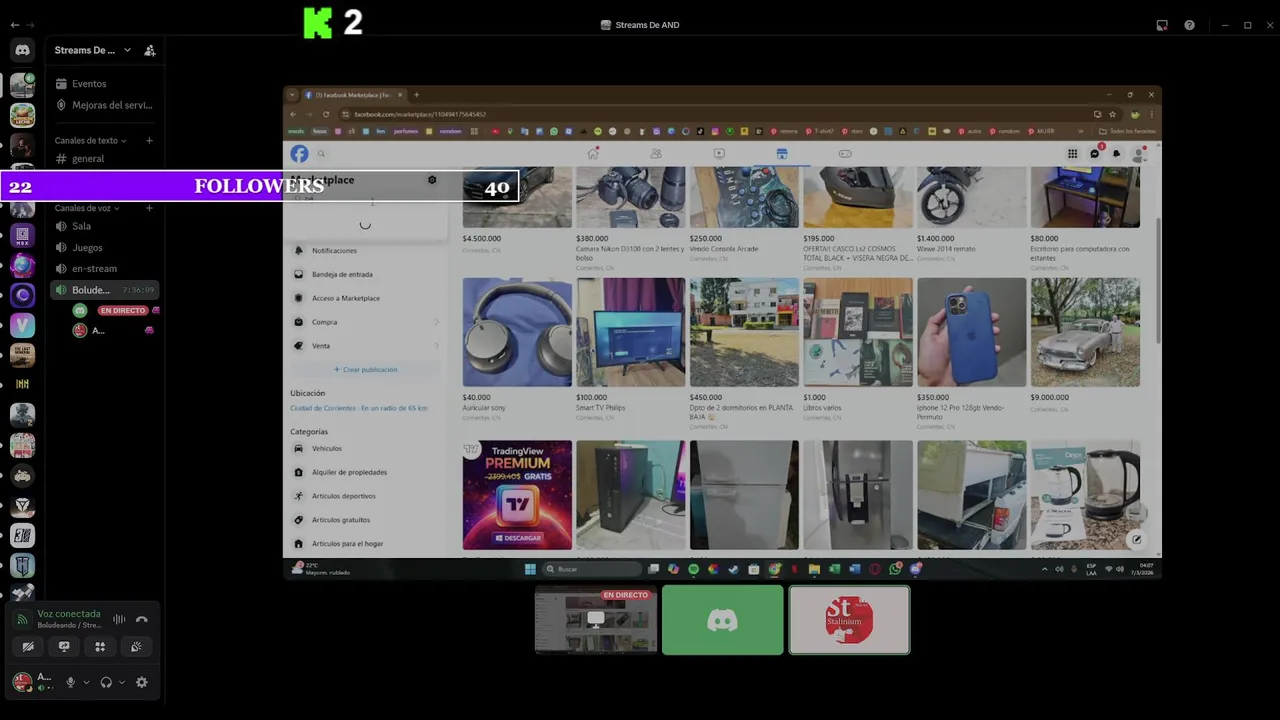
Task: Select the EN DIRECTO stream thumbnail
Action: [x=596, y=620]
